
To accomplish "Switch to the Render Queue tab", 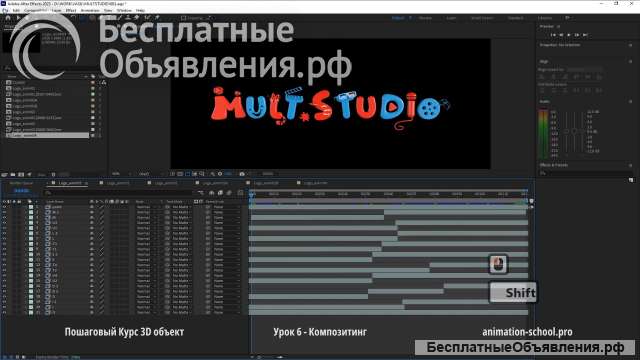I will [x=21, y=183].
